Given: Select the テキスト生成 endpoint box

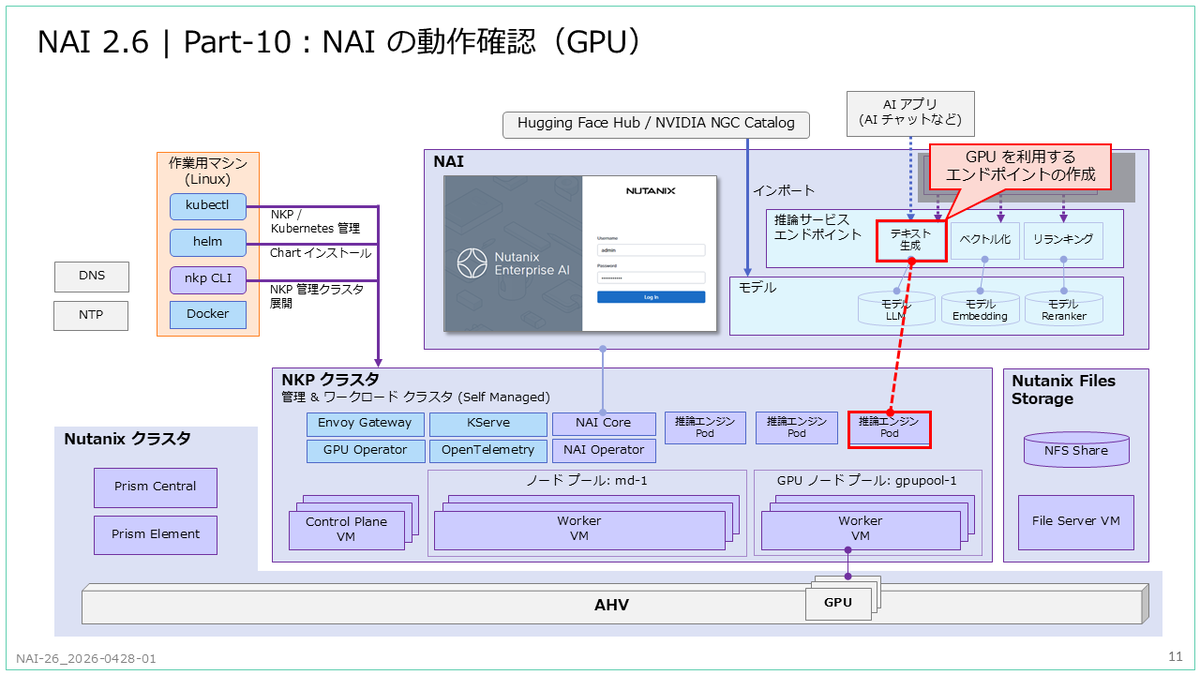Looking at the screenshot, I should (910, 240).
